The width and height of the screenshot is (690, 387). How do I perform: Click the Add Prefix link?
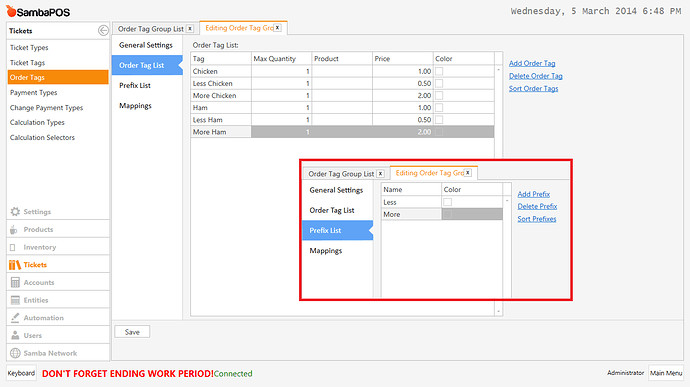coord(534,194)
